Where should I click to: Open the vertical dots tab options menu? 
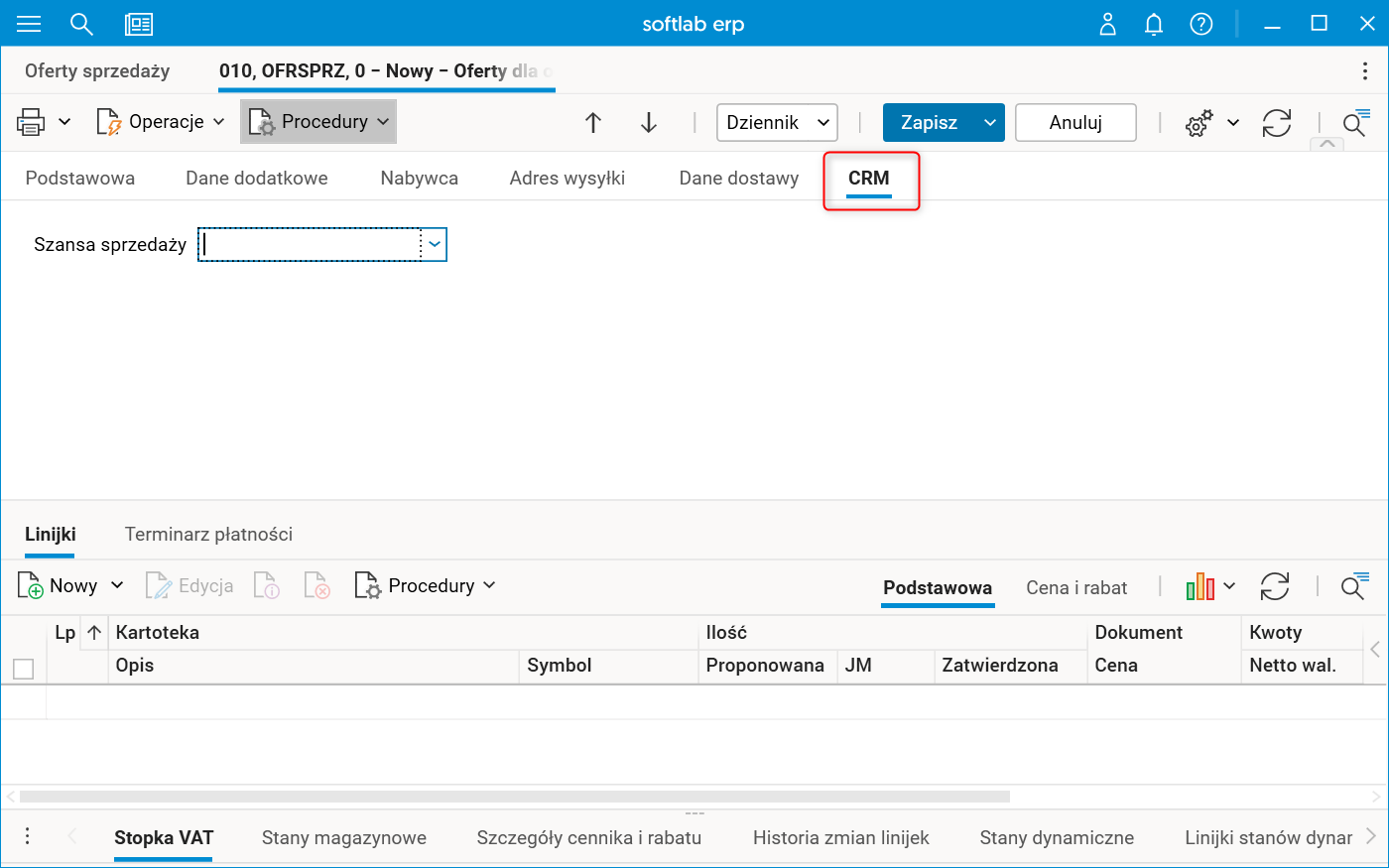coord(1366,71)
